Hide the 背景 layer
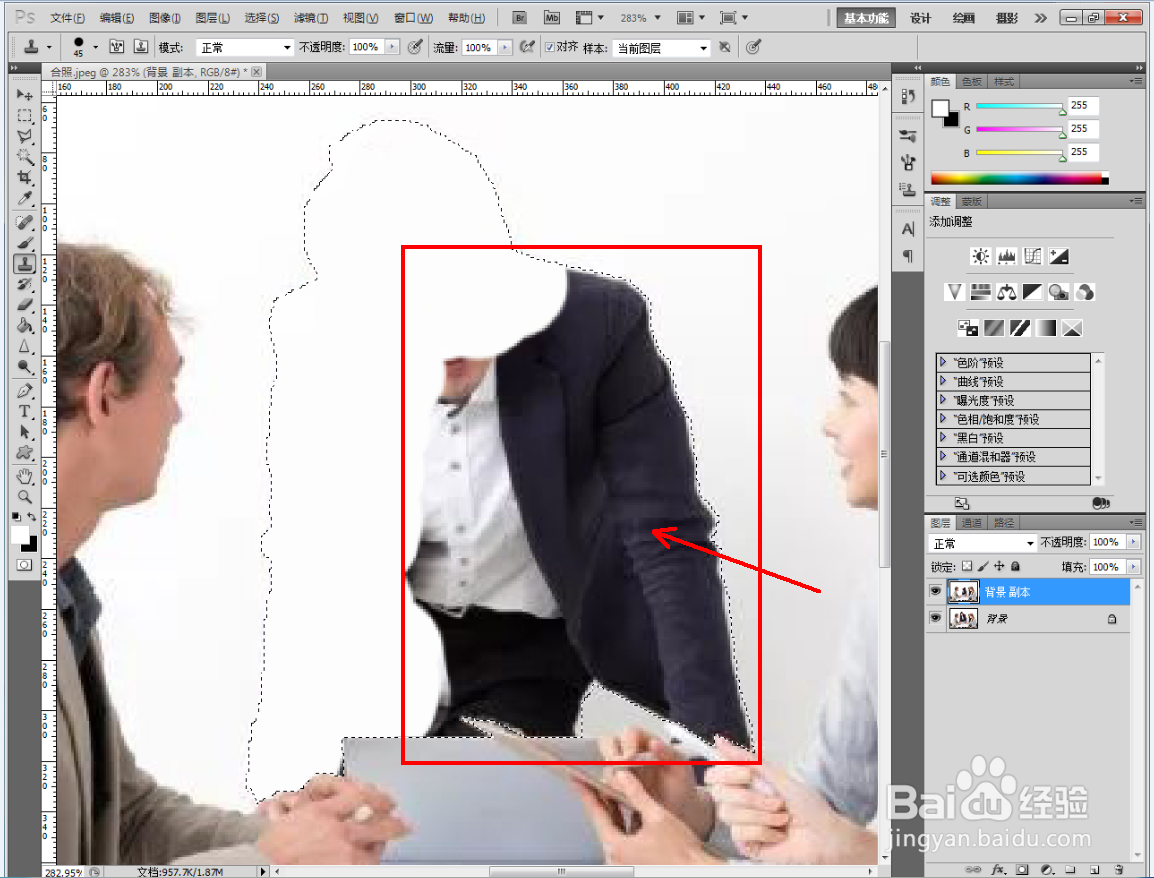 [x=935, y=618]
